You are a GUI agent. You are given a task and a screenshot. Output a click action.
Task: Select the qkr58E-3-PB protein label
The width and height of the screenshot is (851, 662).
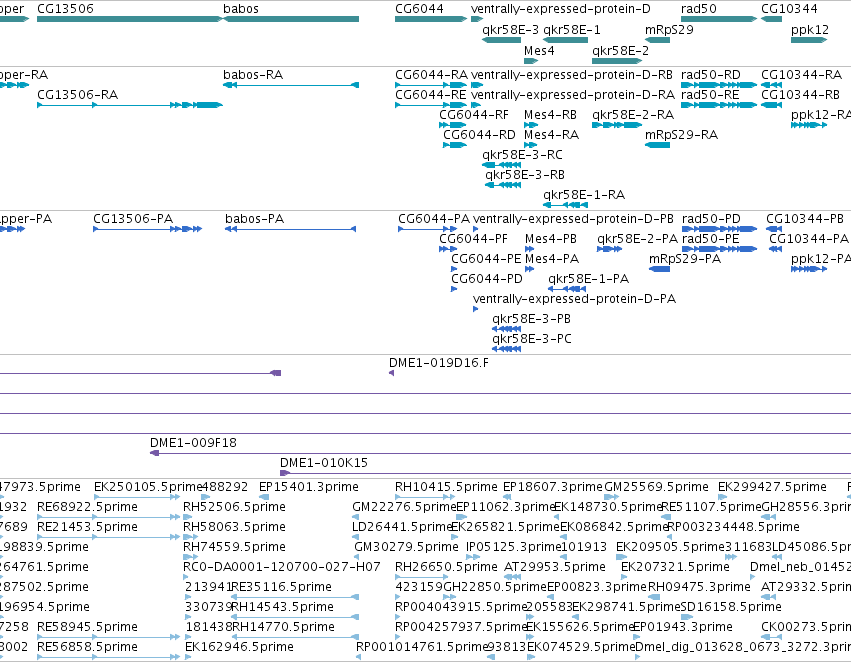coord(531,319)
